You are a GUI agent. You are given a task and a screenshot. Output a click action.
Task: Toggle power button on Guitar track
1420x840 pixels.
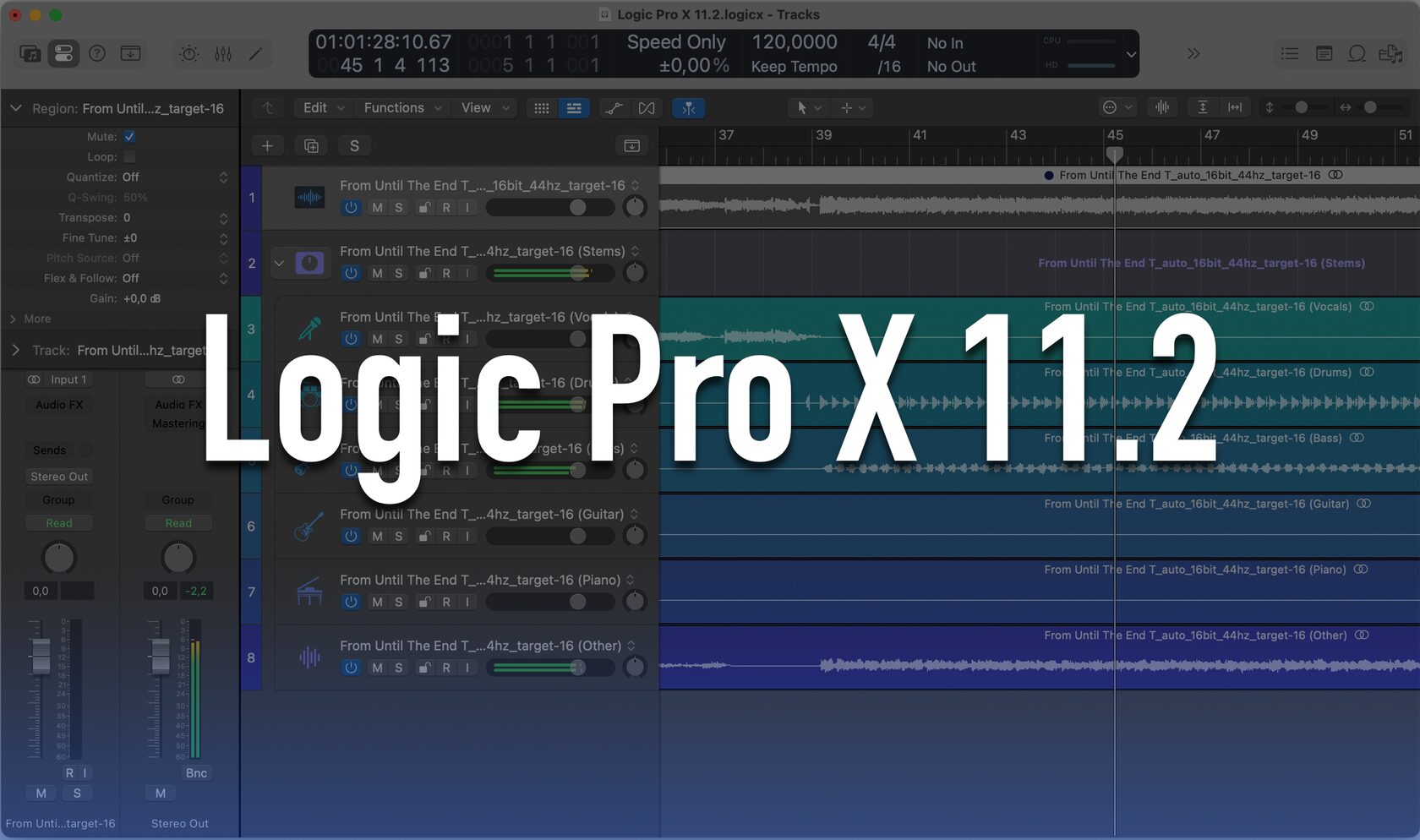[x=351, y=537]
